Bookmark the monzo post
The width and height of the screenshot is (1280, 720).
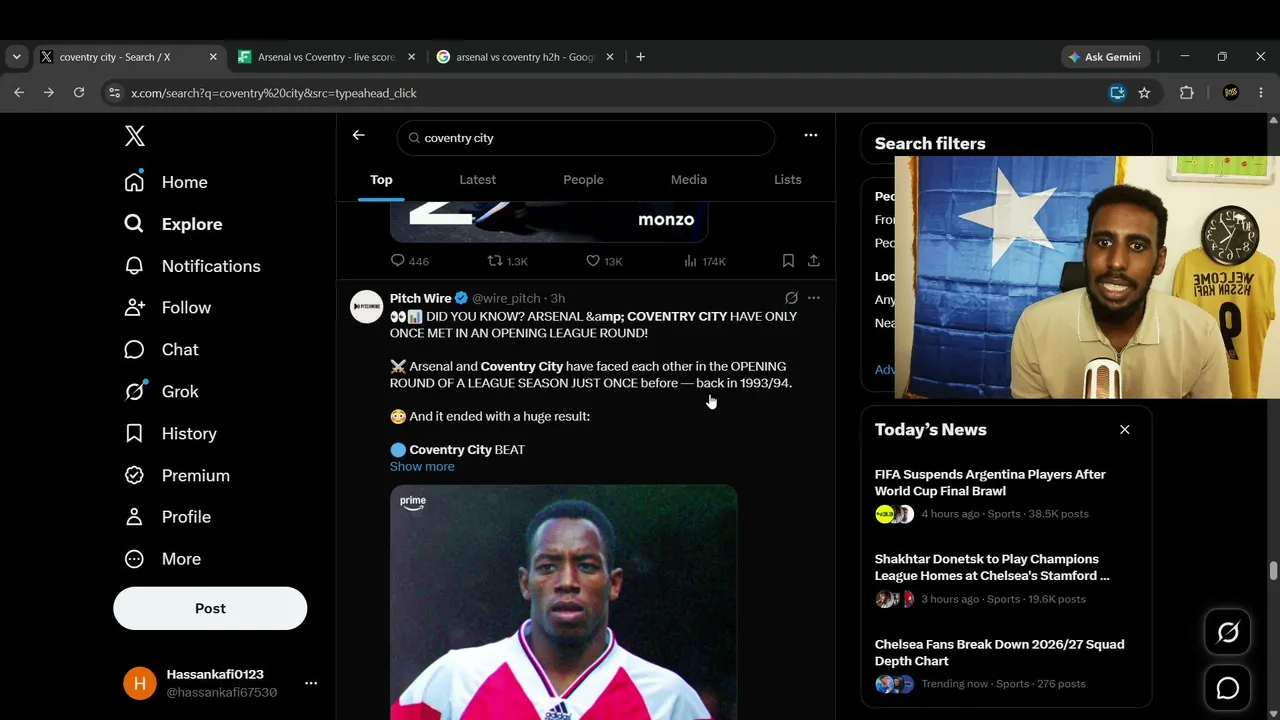(788, 261)
